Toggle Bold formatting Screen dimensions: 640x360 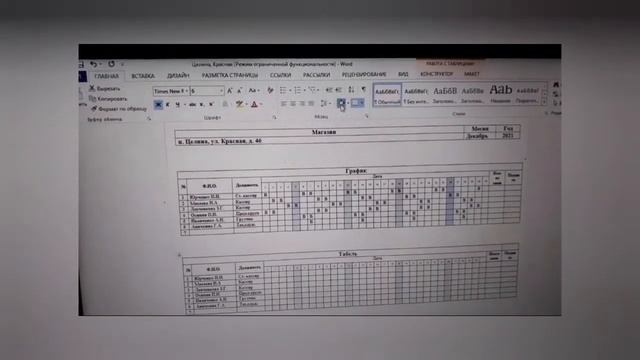pos(158,105)
